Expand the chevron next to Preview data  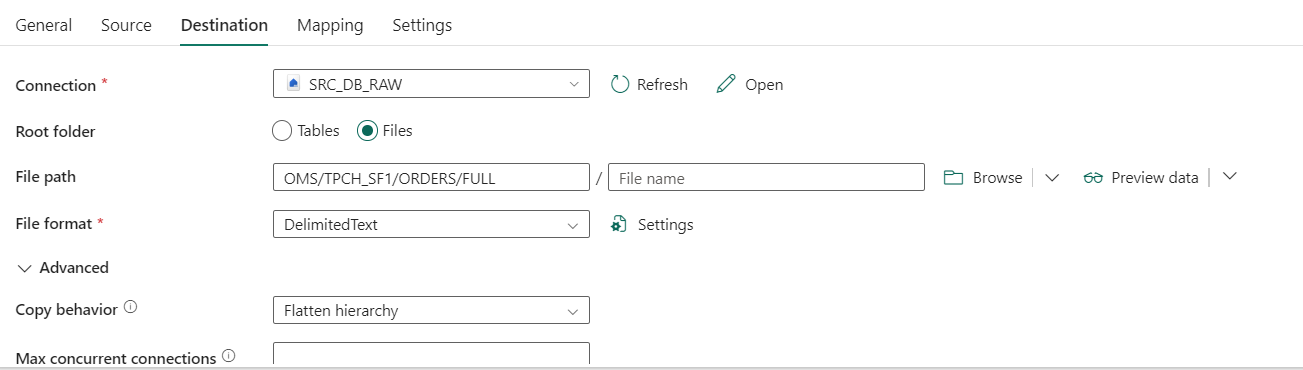pos(1230,177)
